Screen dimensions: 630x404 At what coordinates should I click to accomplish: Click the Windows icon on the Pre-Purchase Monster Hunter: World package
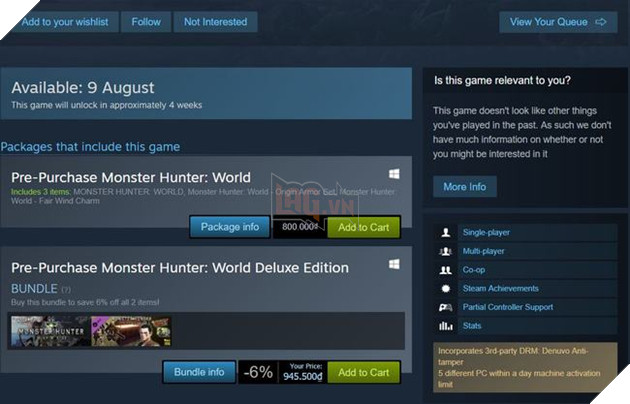[x=394, y=174]
